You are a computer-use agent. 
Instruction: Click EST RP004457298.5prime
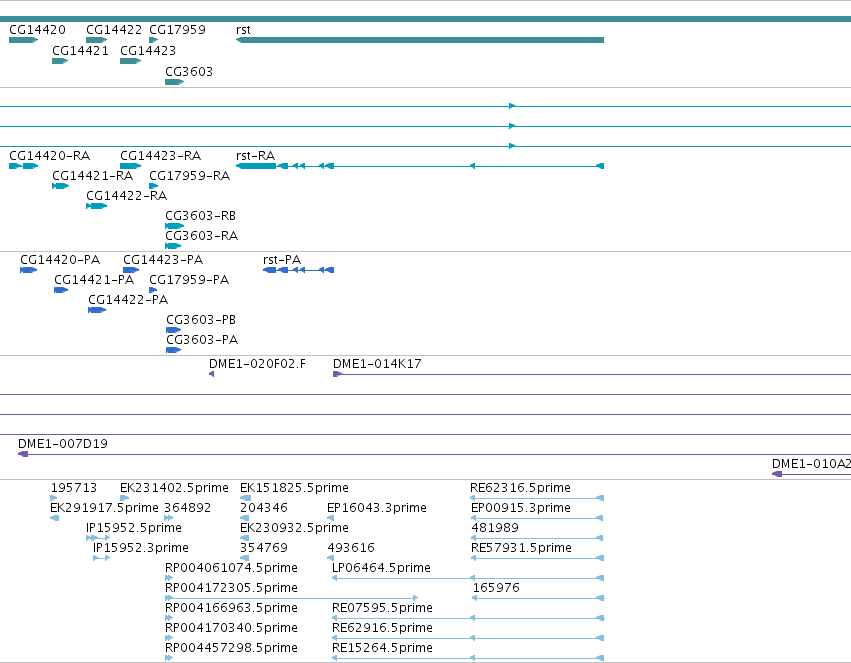click(231, 649)
